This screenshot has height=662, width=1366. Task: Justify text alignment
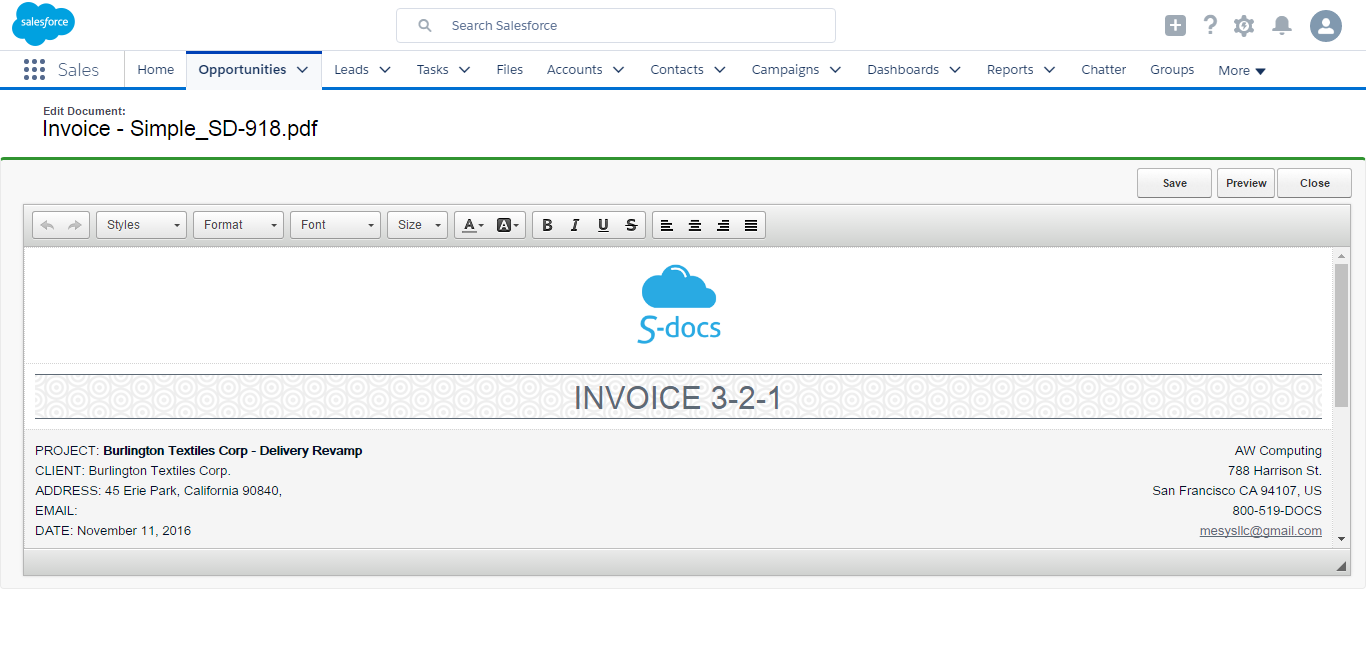(751, 225)
